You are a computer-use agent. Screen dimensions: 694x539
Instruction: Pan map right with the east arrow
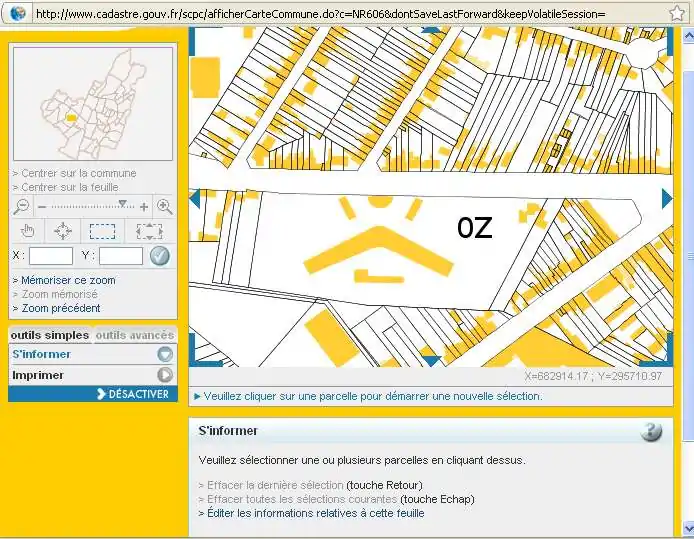667,199
